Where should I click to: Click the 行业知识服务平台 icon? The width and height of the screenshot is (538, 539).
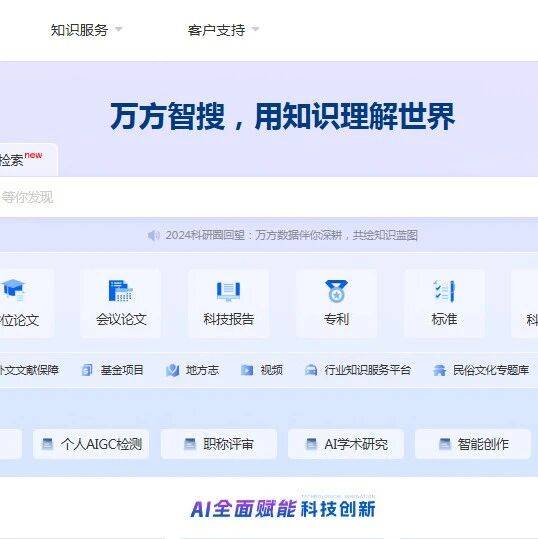tap(311, 370)
